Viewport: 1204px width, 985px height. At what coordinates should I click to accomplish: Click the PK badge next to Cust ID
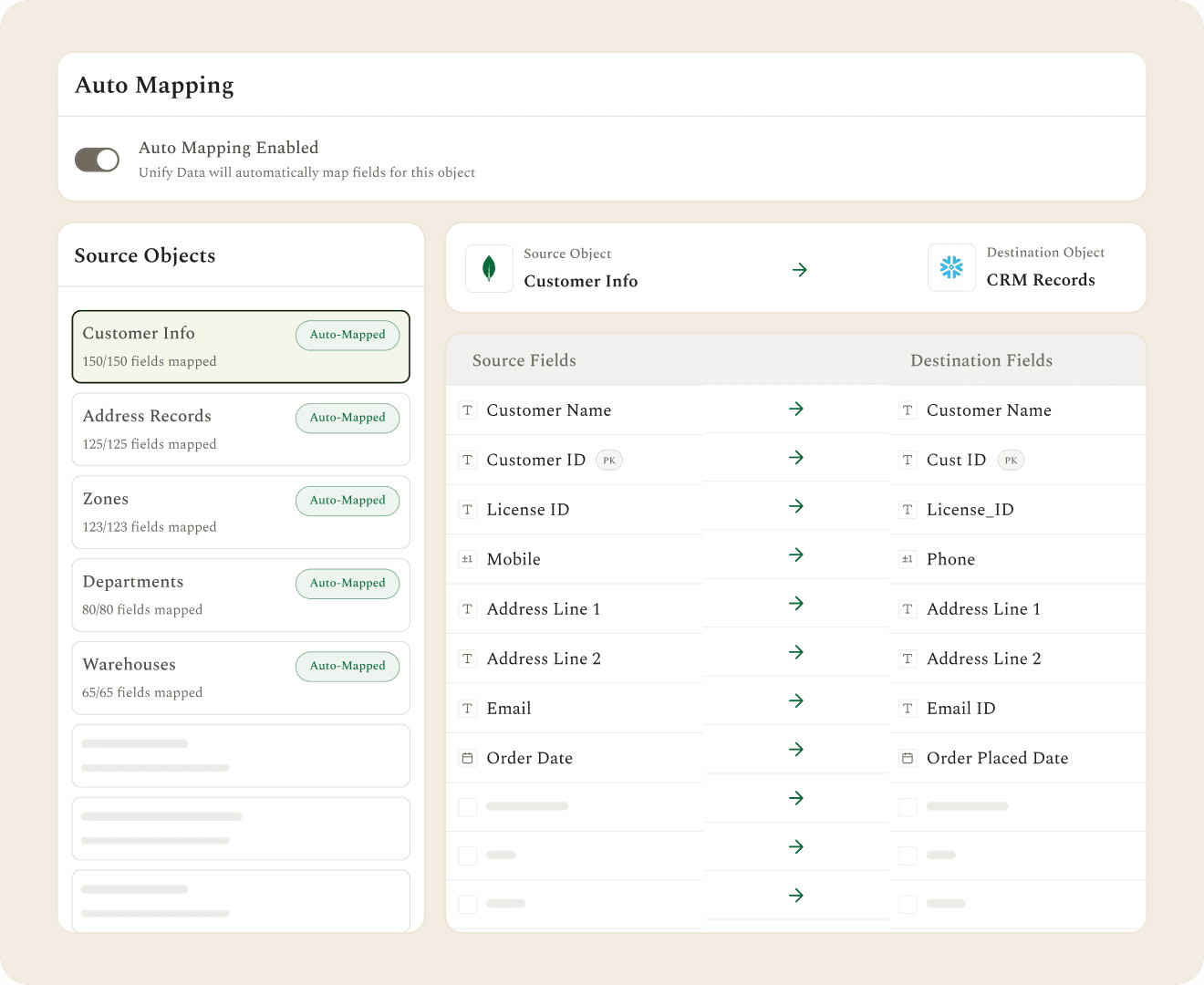pos(1011,461)
